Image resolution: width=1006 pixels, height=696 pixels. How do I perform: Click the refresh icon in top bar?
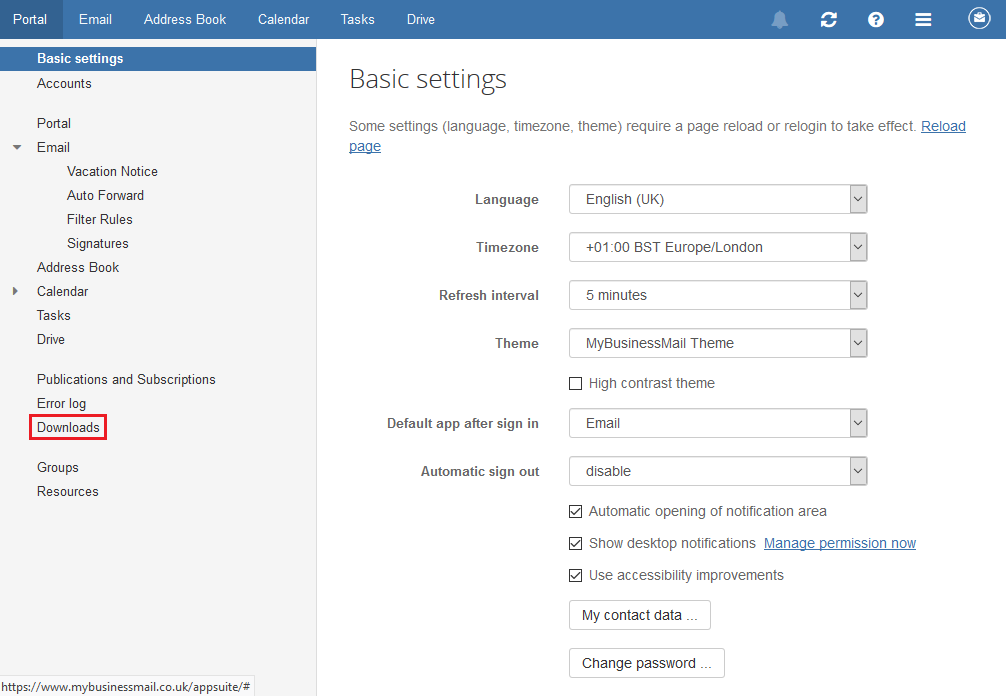point(828,20)
